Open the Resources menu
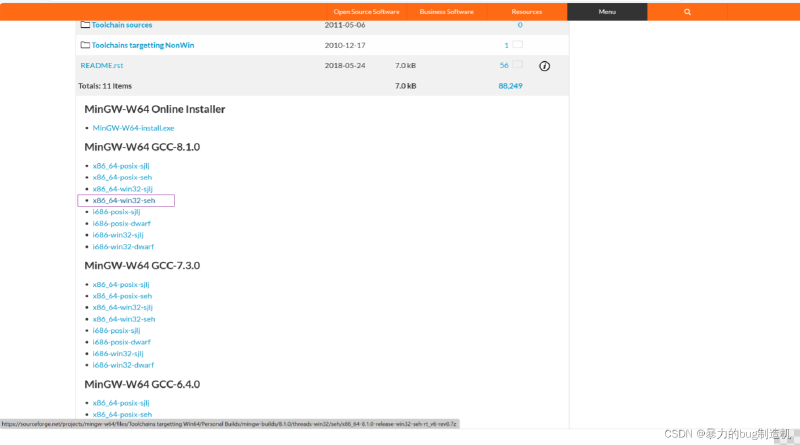The image size is (800, 445). [527, 12]
